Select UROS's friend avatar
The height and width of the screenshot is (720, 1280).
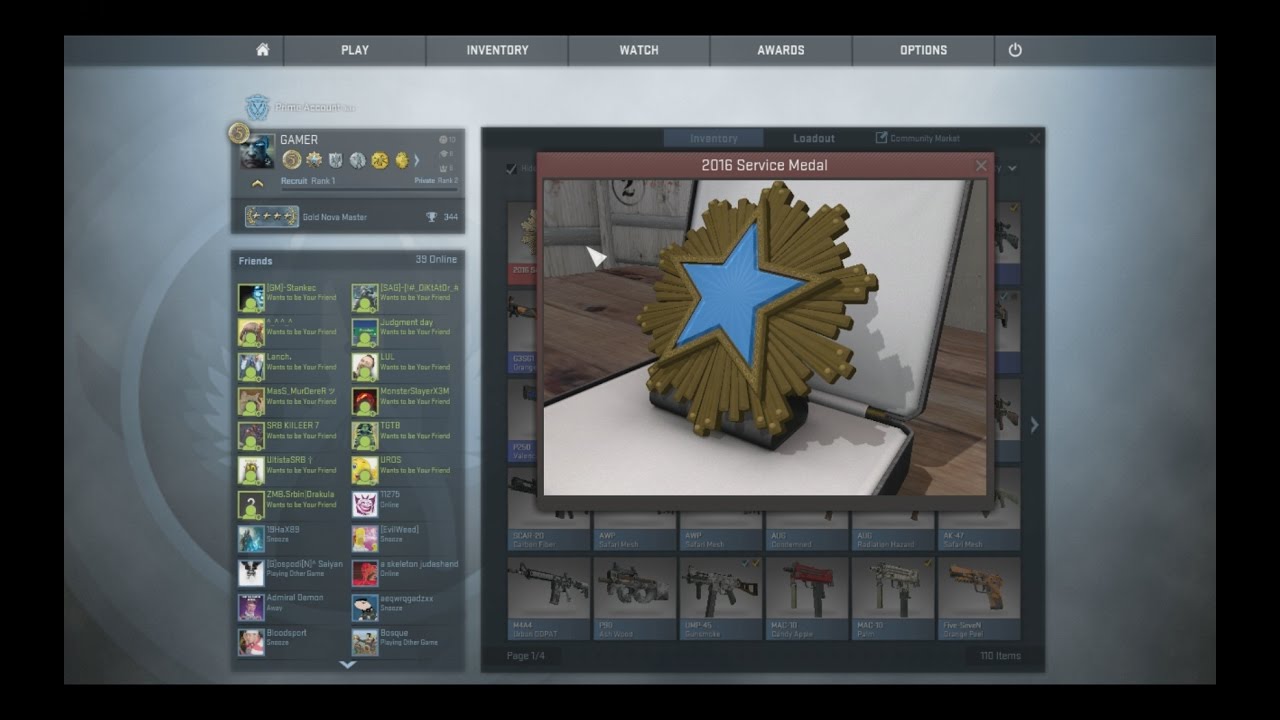pyautogui.click(x=365, y=470)
